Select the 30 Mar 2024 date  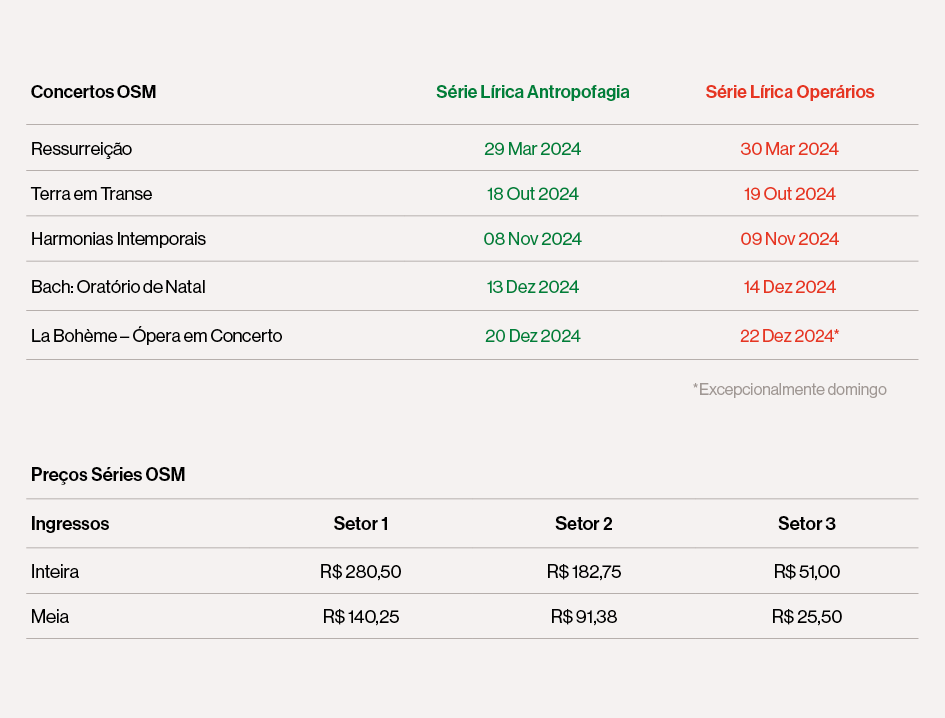click(x=790, y=149)
